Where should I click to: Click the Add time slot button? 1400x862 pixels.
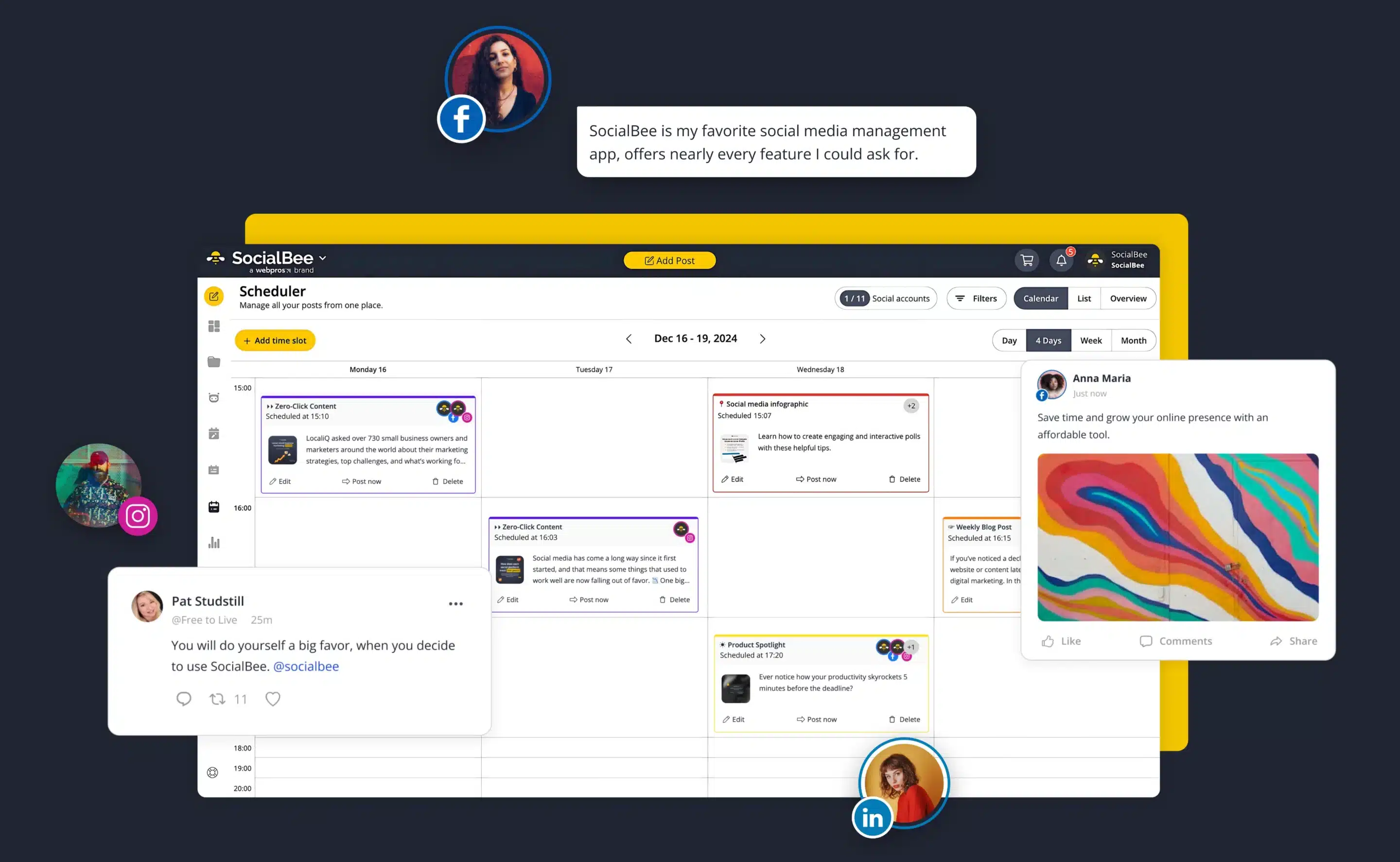[275, 340]
